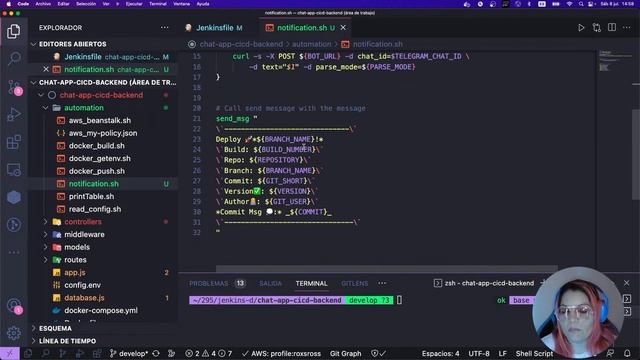
Task: Synchronize changes icon in status bar
Action: pyautogui.click(x=156, y=353)
